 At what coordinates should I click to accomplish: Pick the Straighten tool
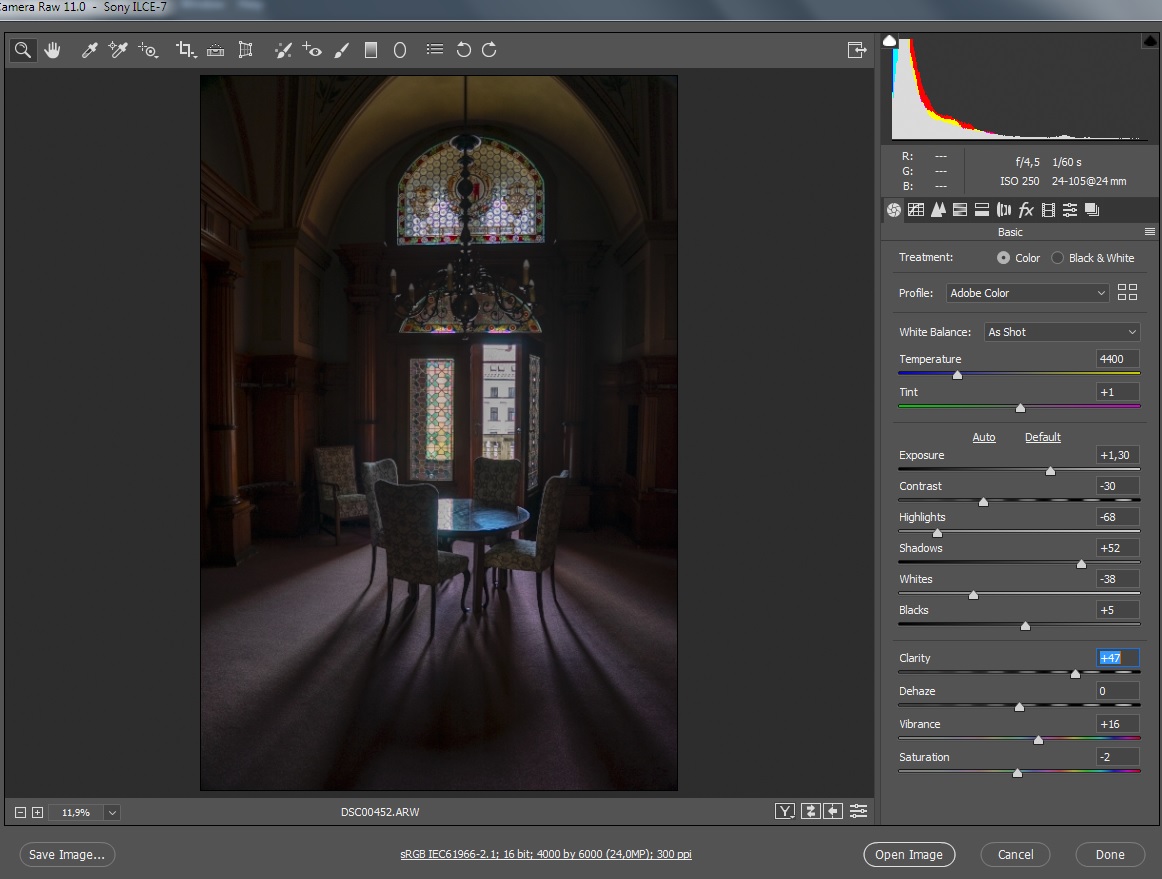click(215, 50)
